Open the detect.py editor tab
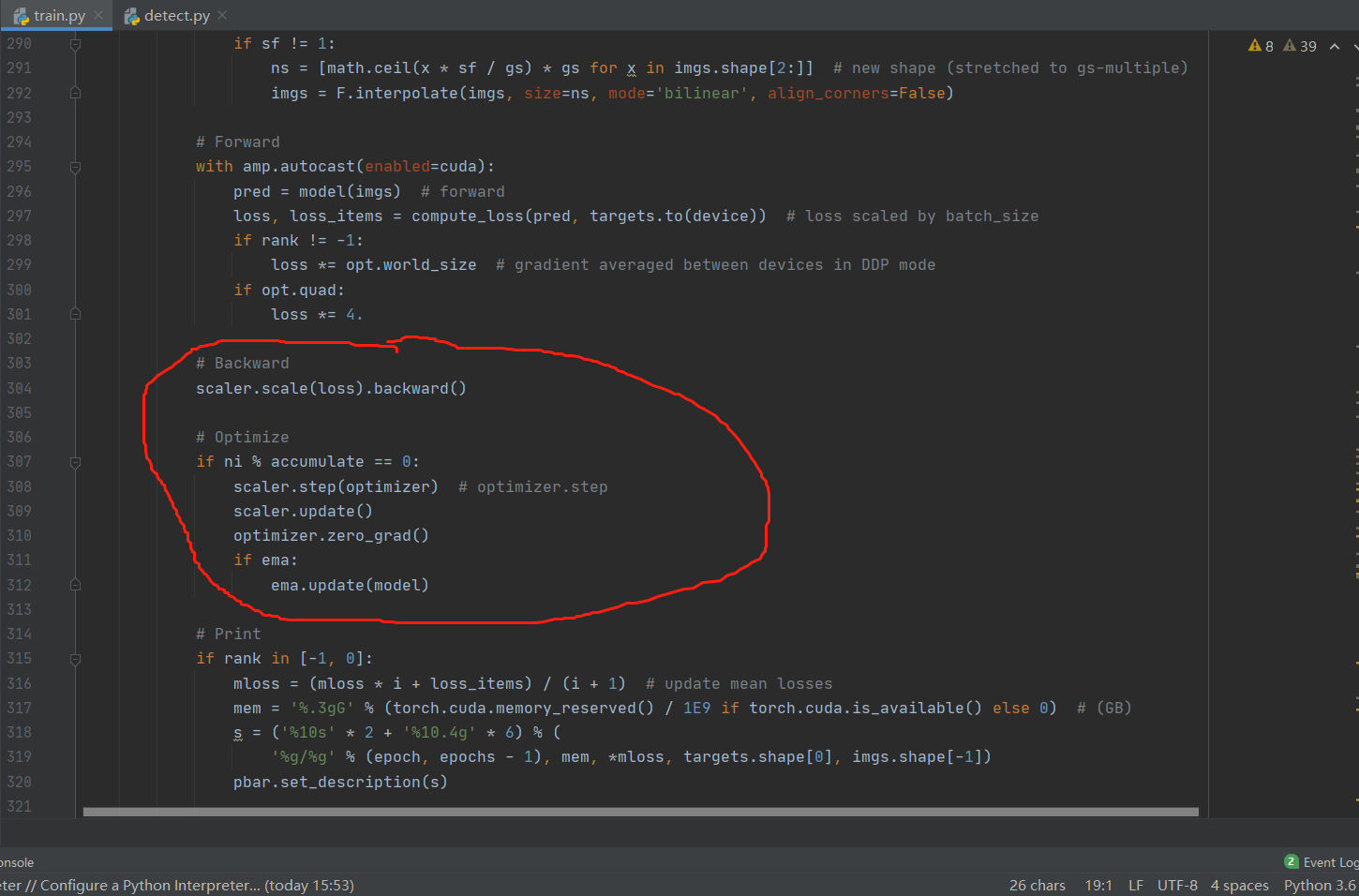Screen dimensions: 1359x896 click(176, 15)
